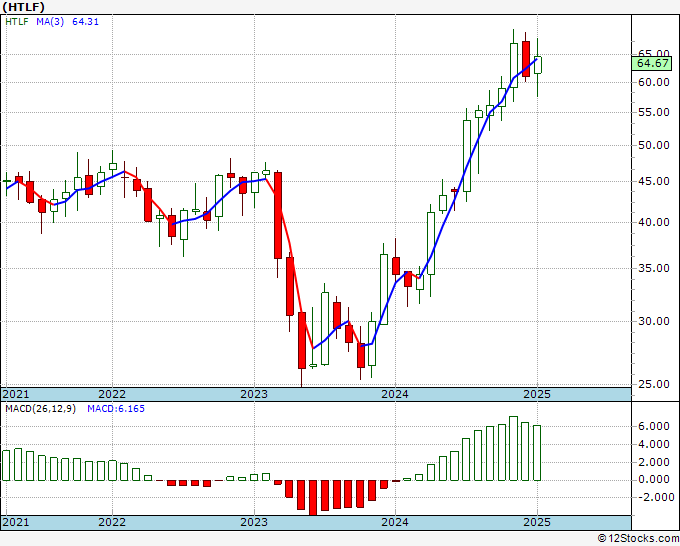680x546 pixels.
Task: Click the 35.00 price axis label
Action: 654,268
